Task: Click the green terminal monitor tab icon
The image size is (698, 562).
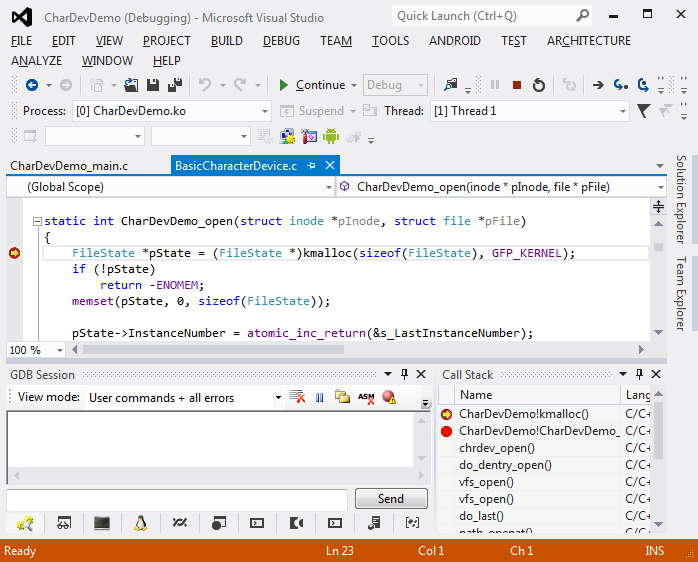Action: click(x=102, y=523)
